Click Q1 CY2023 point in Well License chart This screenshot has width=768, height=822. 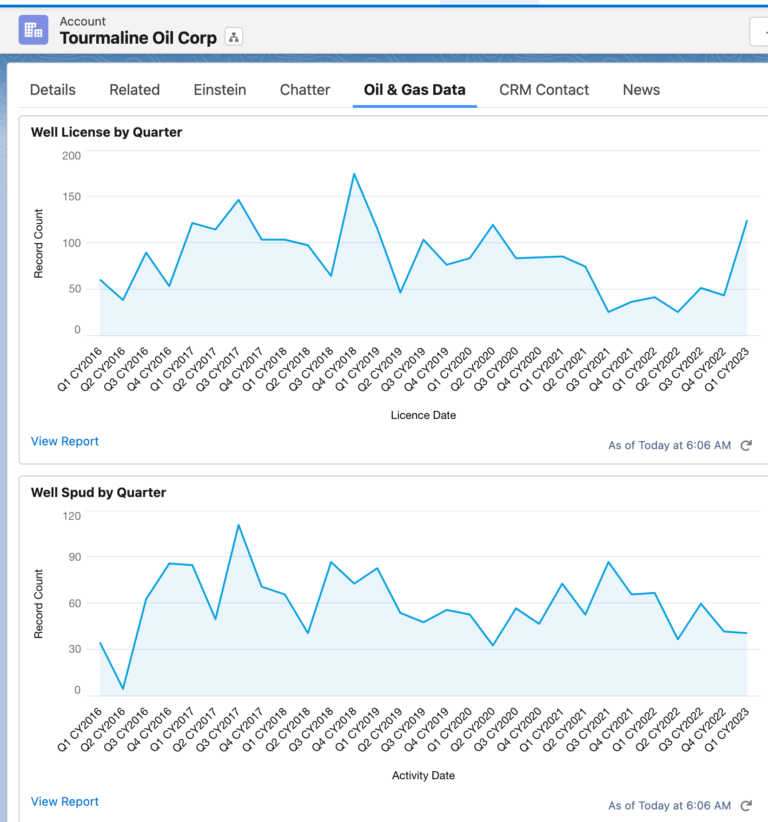[746, 221]
